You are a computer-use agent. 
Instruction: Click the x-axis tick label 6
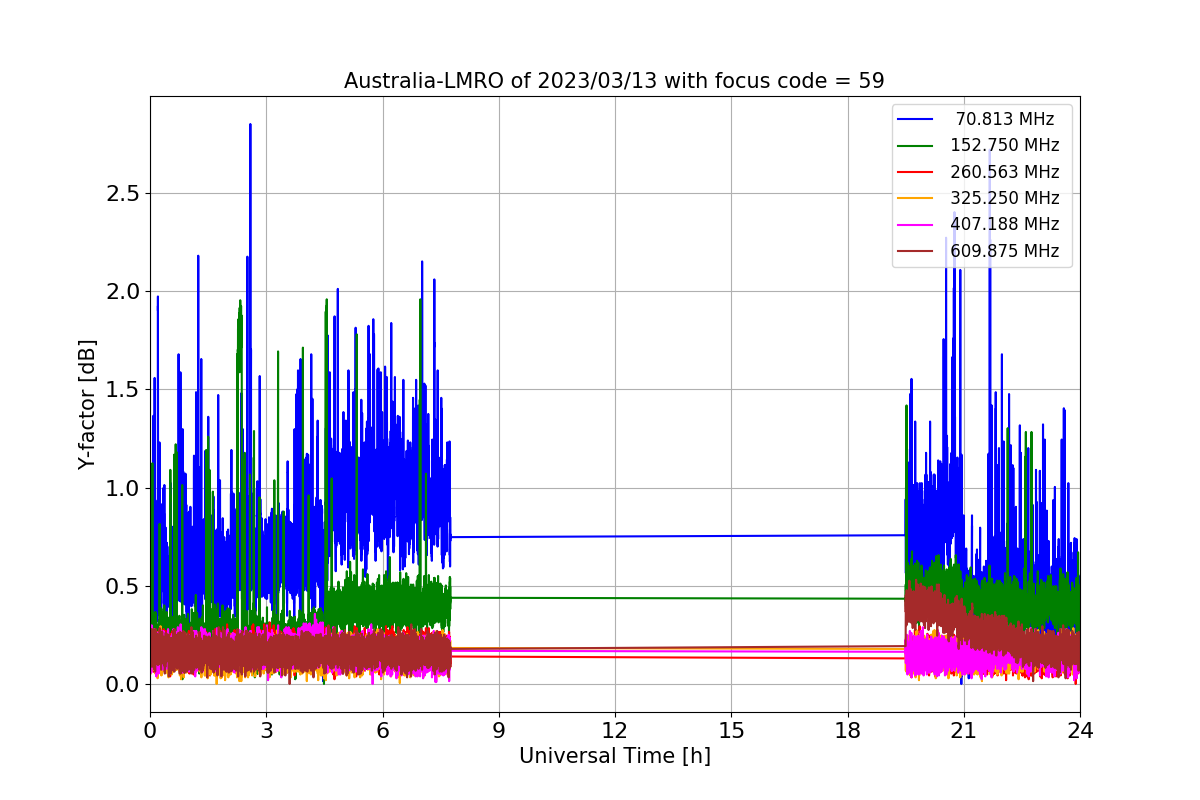tap(382, 730)
